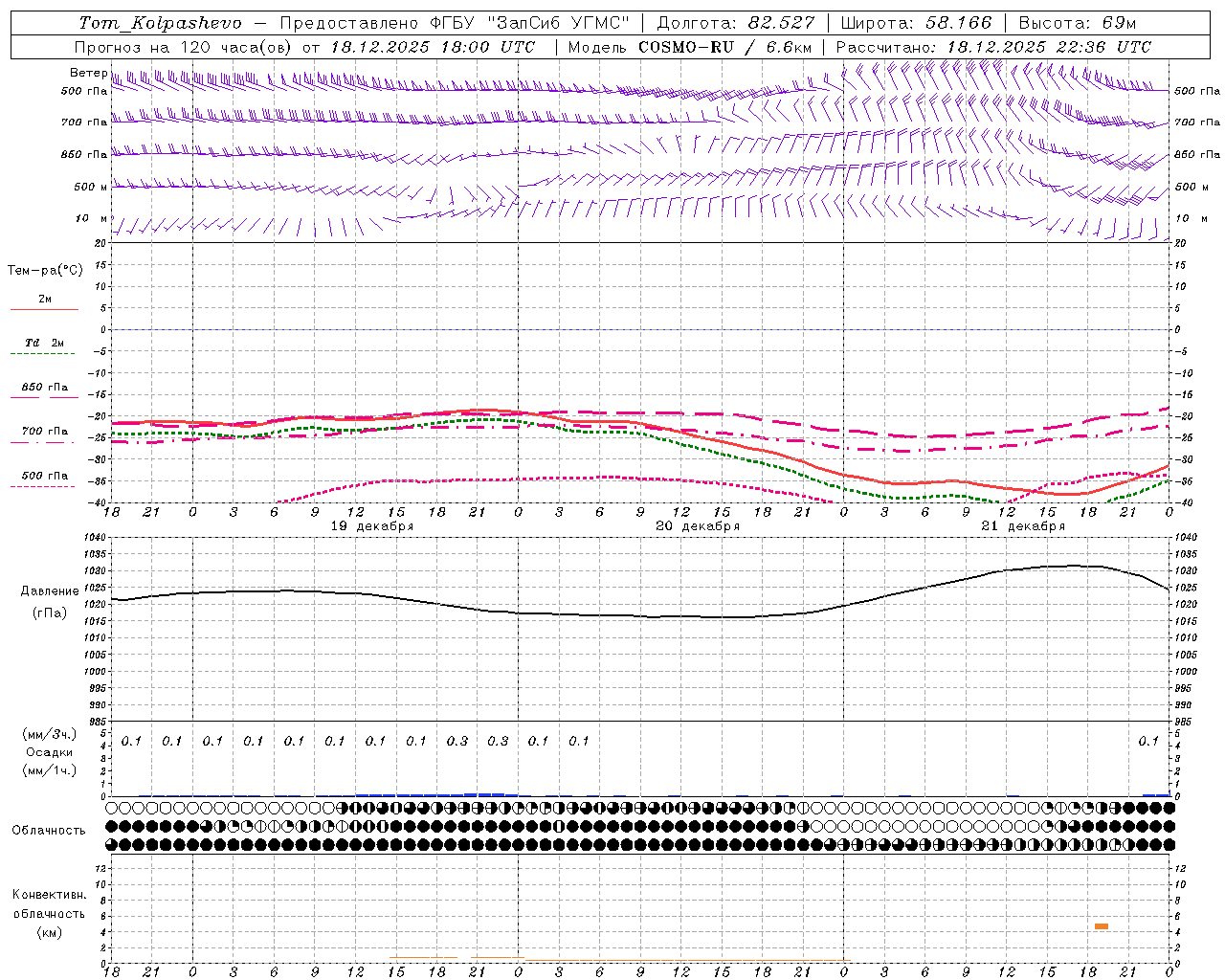Click the Конвективн. convective cloud label
Viewport: 1225px width, 980px height.
(x=49, y=895)
